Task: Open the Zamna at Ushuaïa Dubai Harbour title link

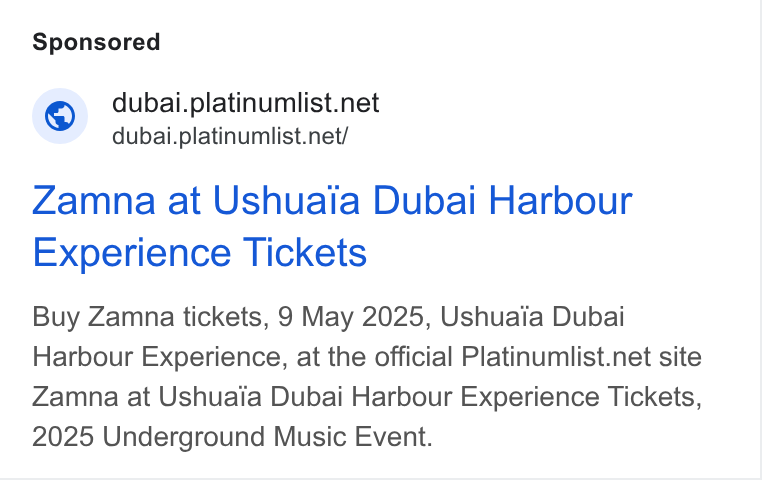Action: point(332,226)
